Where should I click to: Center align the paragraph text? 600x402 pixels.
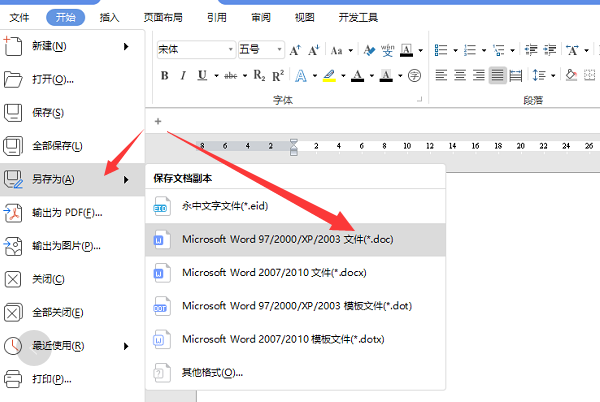tap(460, 75)
